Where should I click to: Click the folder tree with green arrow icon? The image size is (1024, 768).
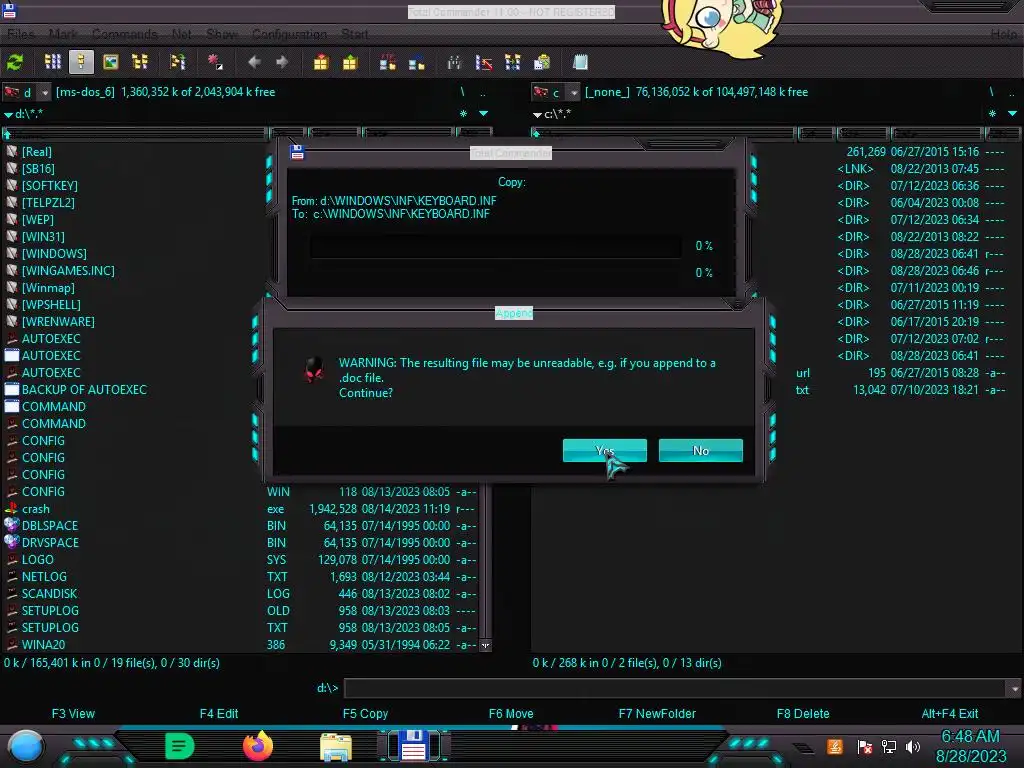click(x=178, y=63)
